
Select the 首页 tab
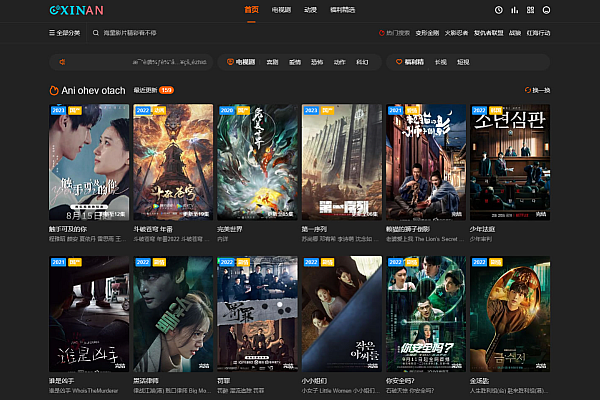(251, 10)
